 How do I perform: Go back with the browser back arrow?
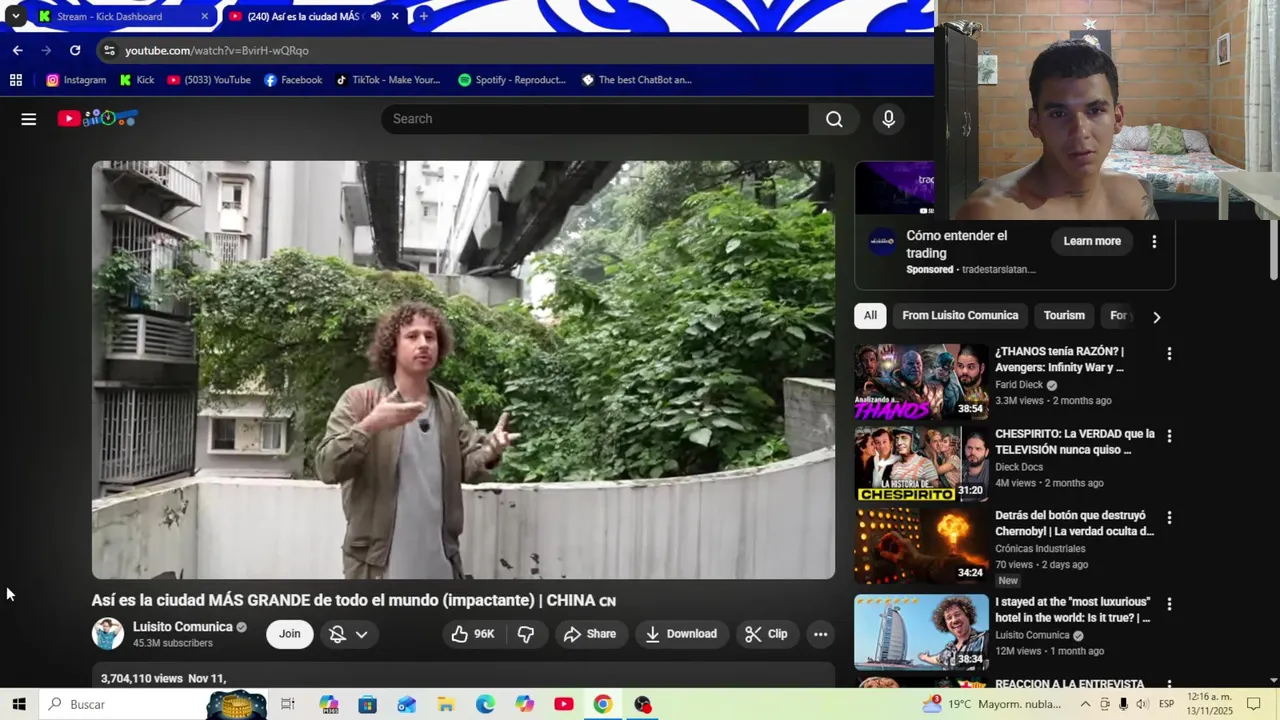(18, 50)
